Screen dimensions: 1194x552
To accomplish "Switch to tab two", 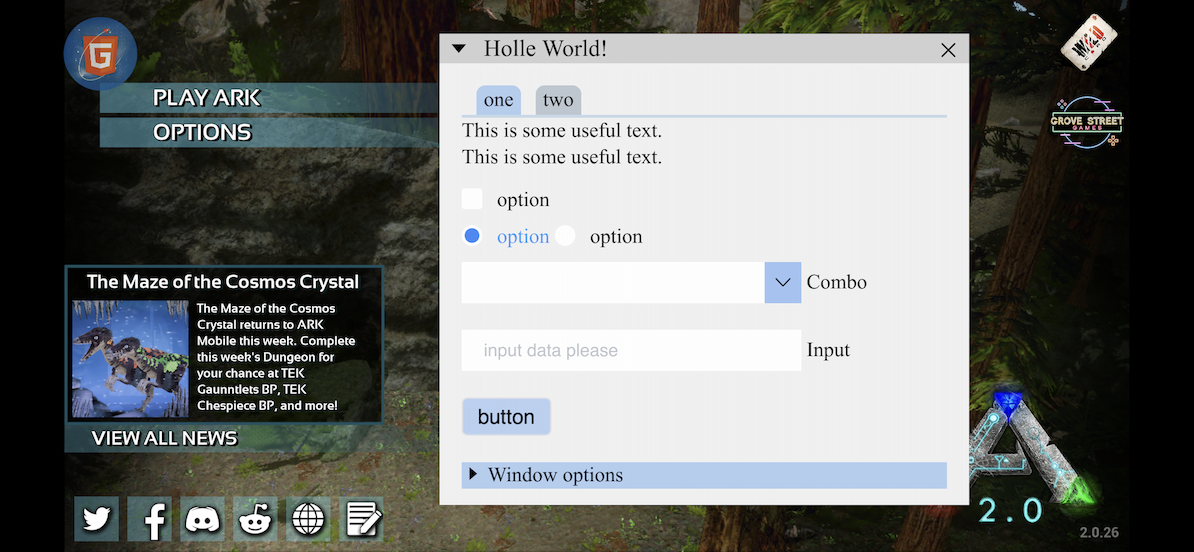I will pos(558,101).
